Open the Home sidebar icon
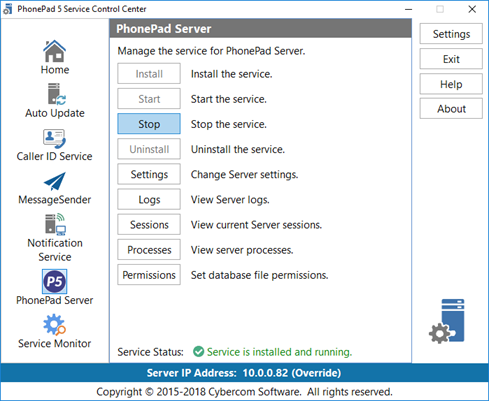 click(x=54, y=51)
